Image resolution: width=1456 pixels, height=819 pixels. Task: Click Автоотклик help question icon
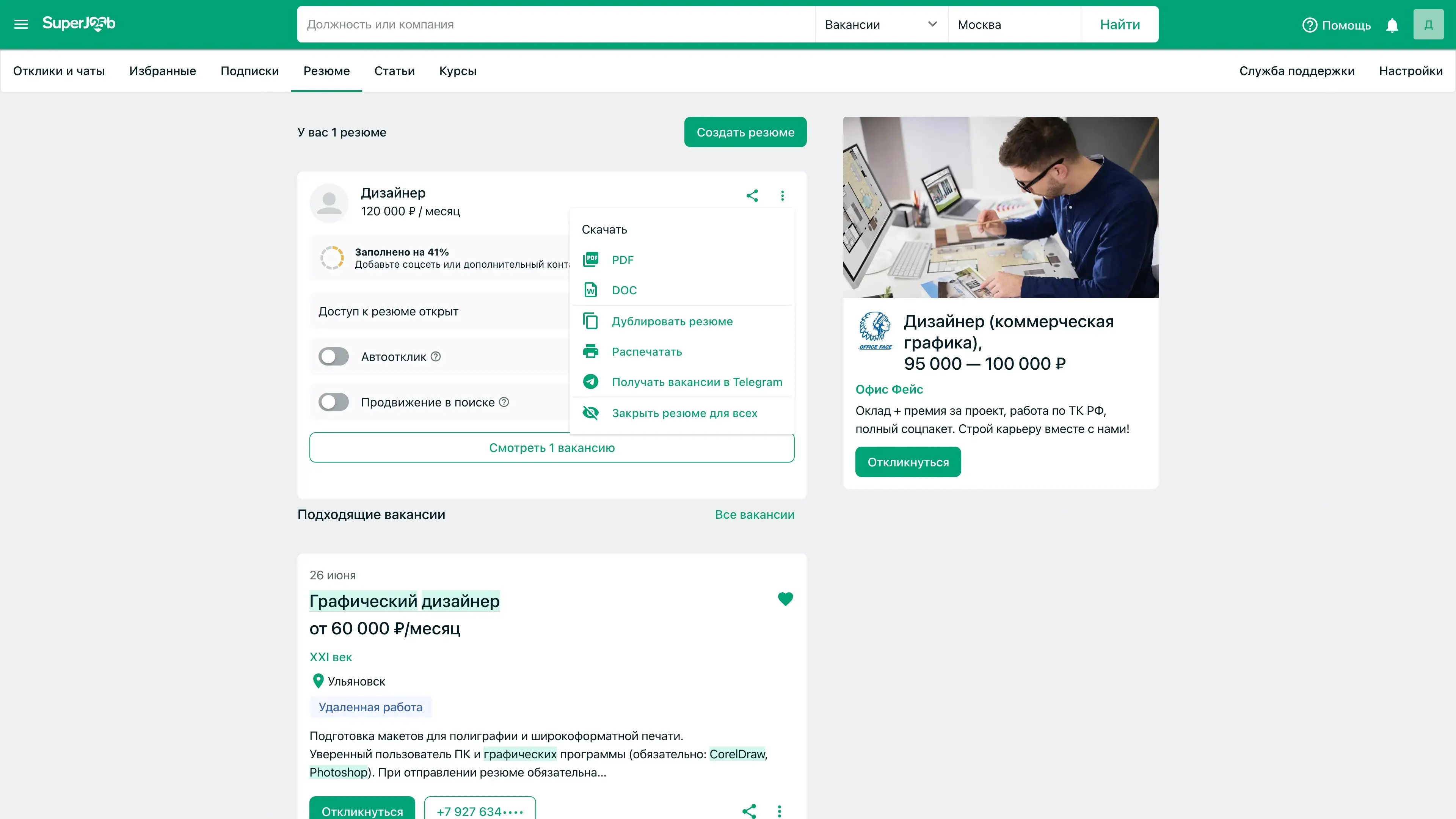pos(436,357)
